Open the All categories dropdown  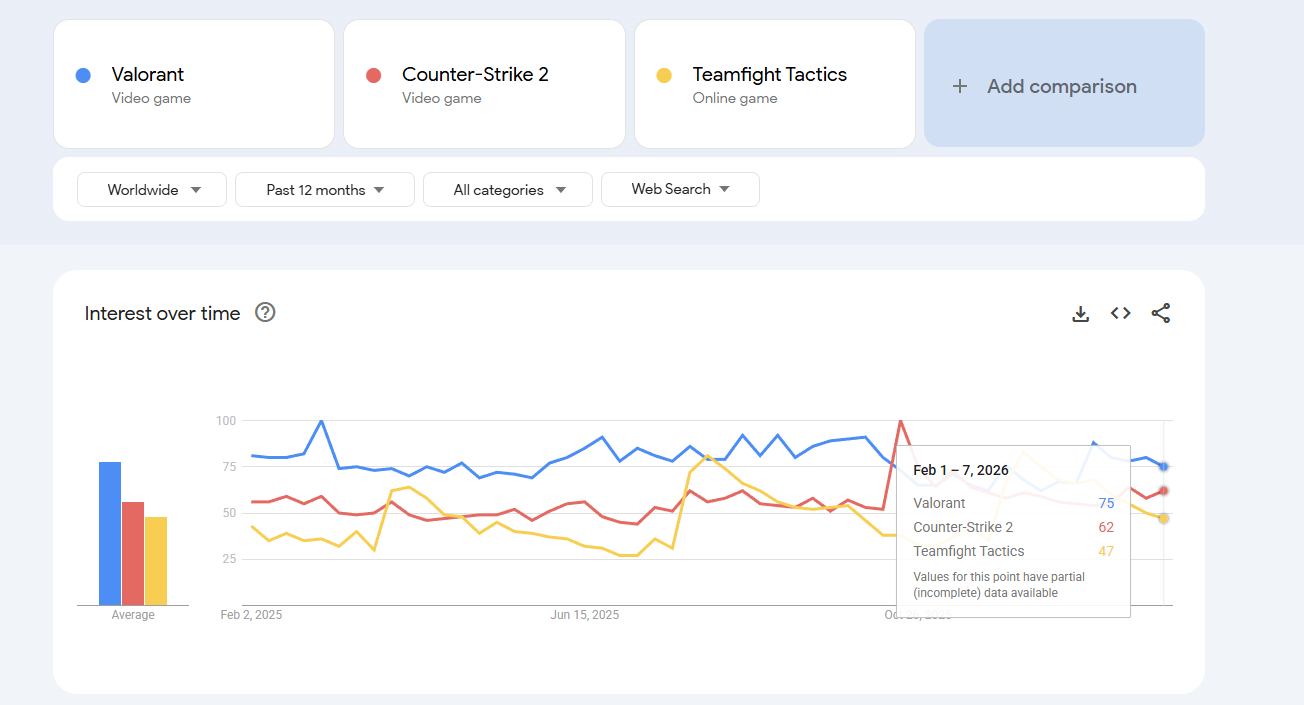tap(508, 189)
